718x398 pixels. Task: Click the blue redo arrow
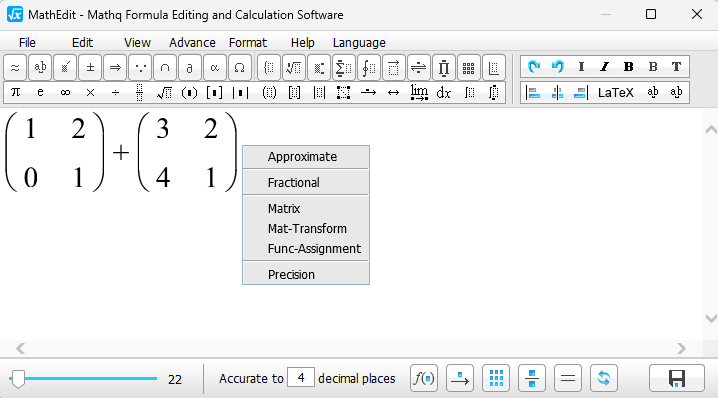(533, 67)
